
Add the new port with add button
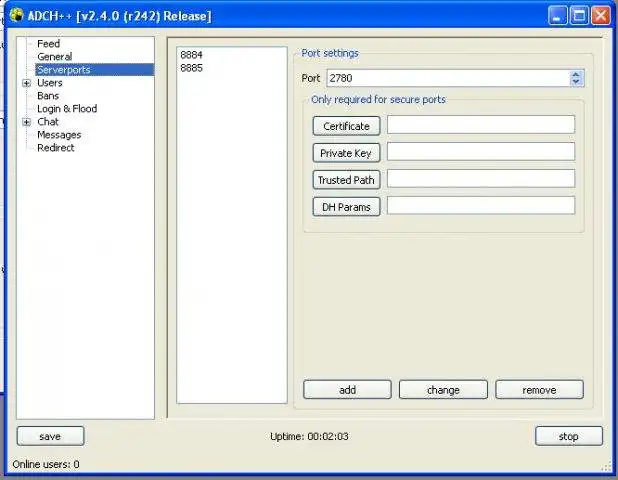(x=347, y=390)
